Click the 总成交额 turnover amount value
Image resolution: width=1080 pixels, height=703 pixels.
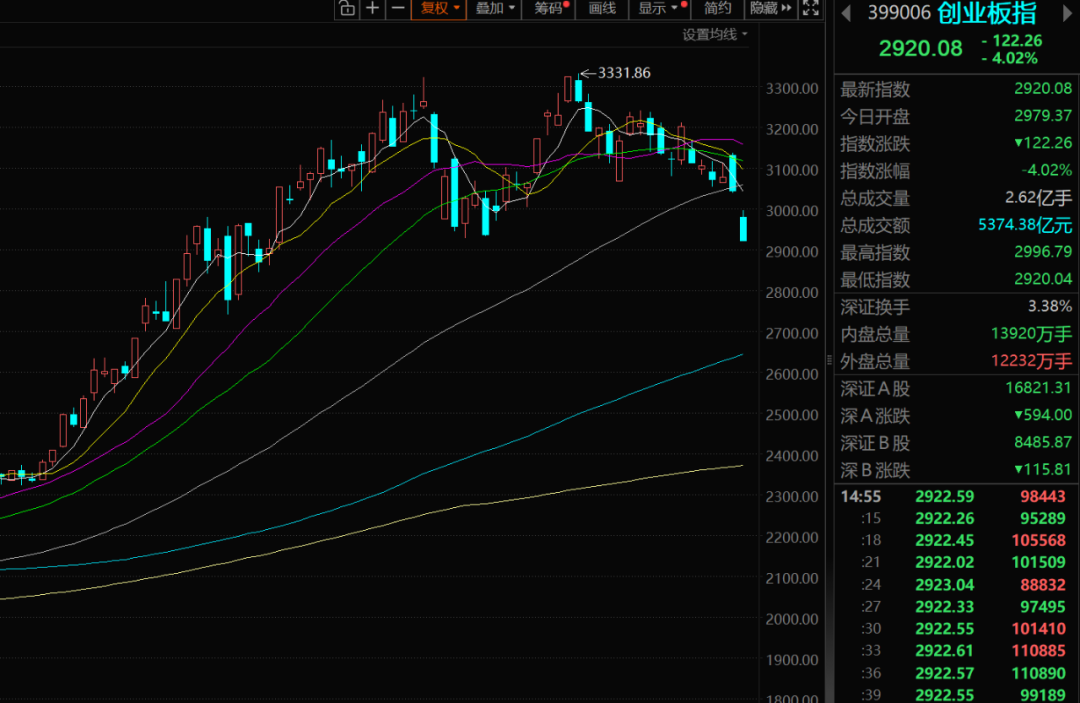tap(1025, 226)
